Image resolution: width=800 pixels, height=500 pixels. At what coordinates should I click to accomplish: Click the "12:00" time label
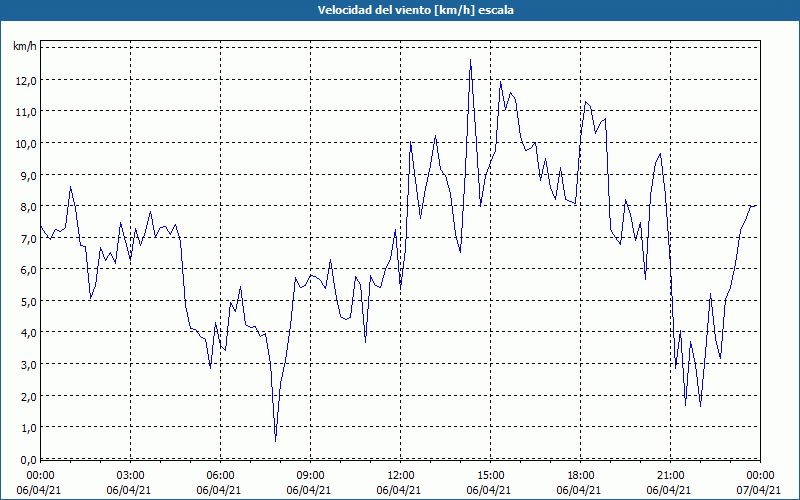pyautogui.click(x=401, y=476)
